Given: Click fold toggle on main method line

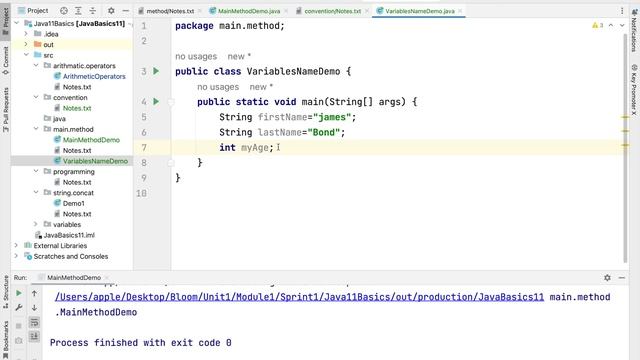Looking at the screenshot, I should tap(171, 102).
